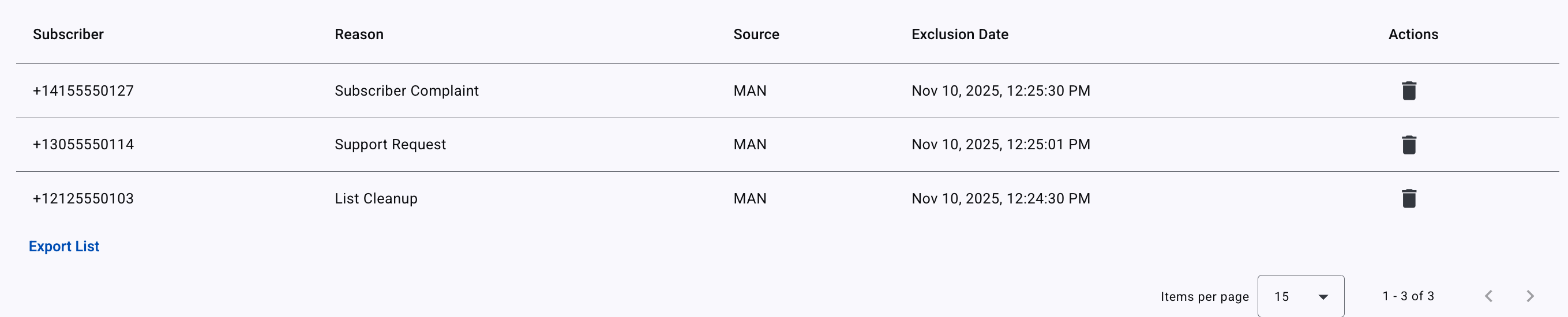Click the 12:25:30 PM exclusion date
1568x317 pixels.
pos(1001,90)
